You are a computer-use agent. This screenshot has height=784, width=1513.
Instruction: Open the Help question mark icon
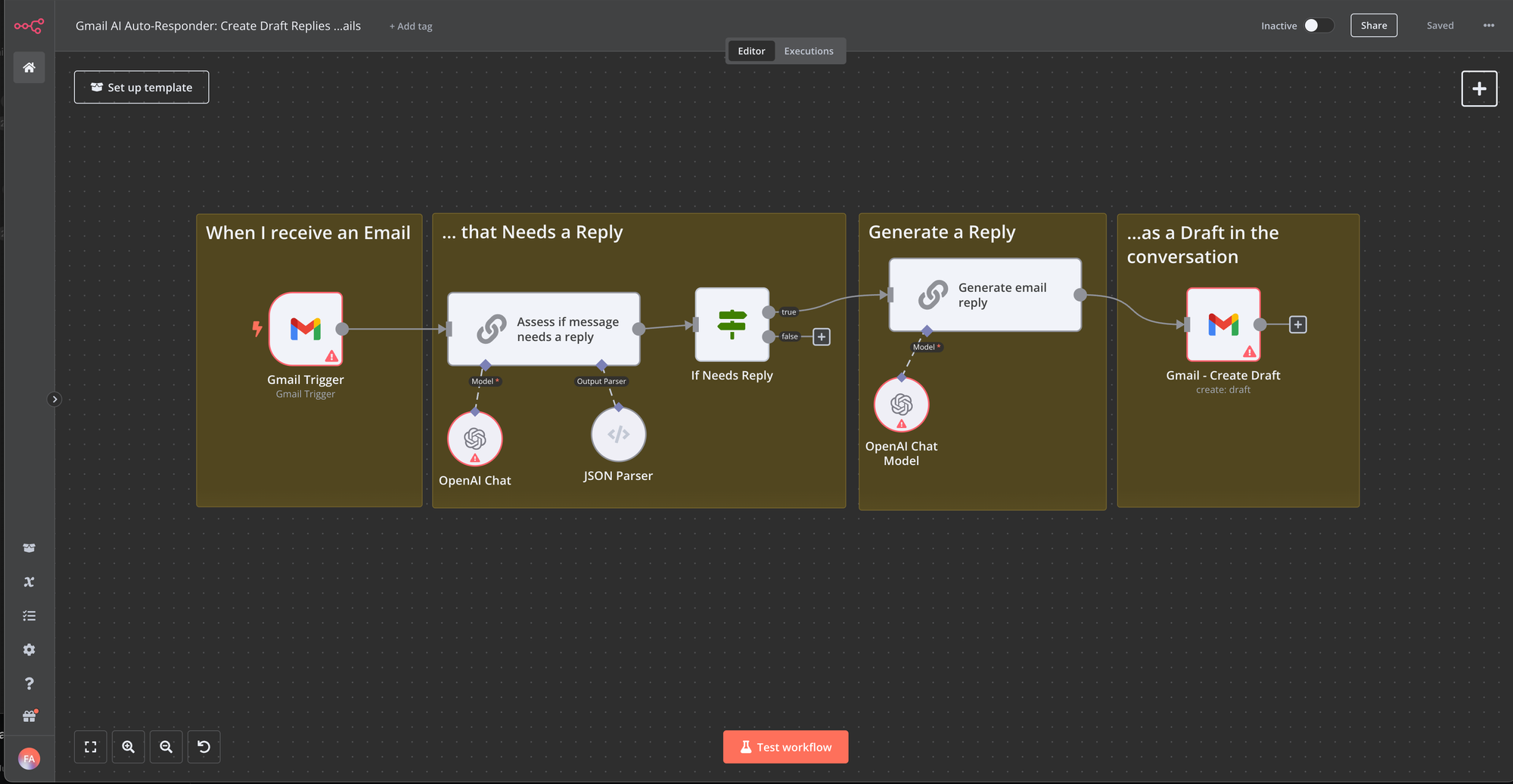coord(29,683)
